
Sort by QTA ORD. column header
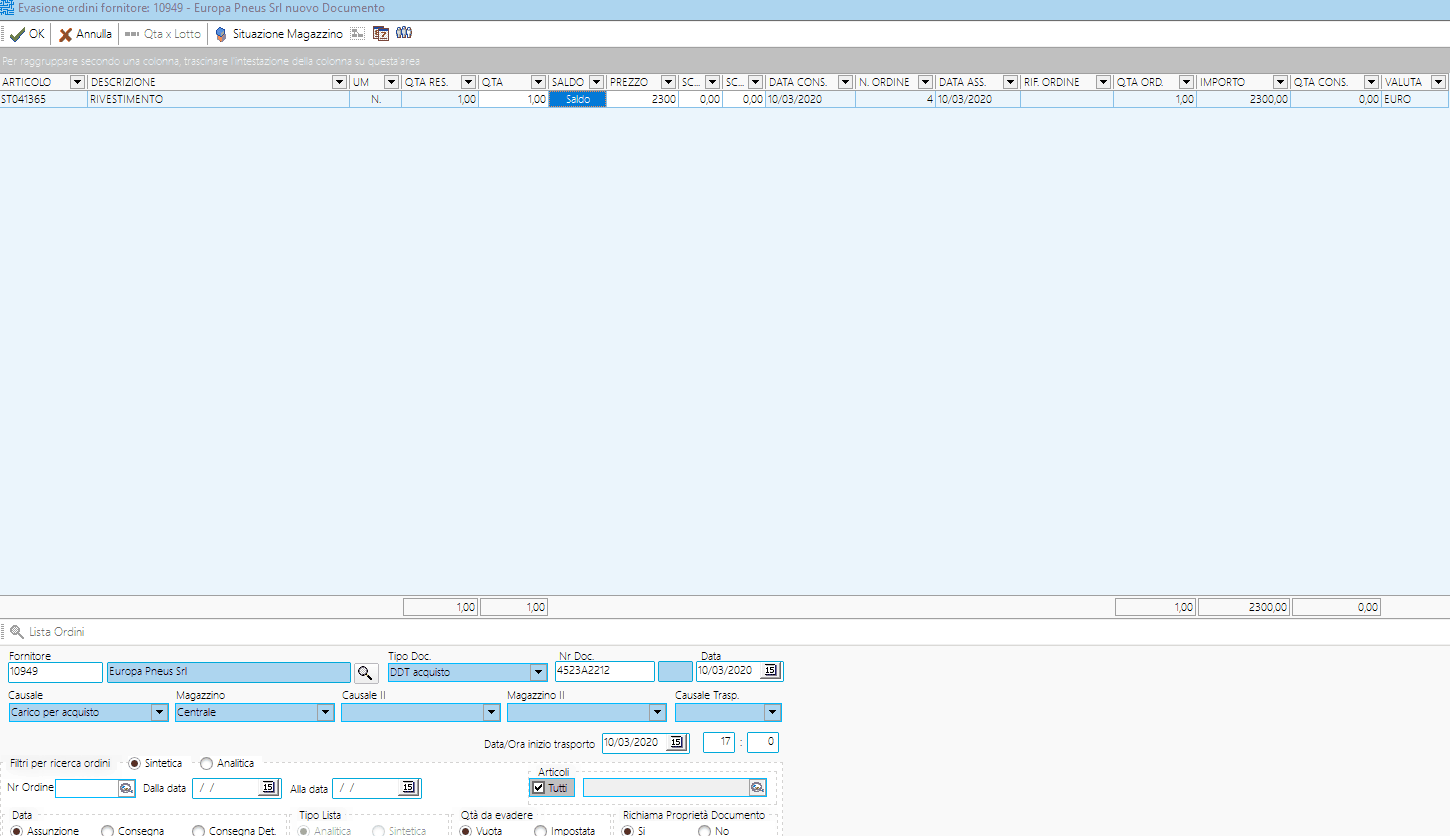[1140, 82]
